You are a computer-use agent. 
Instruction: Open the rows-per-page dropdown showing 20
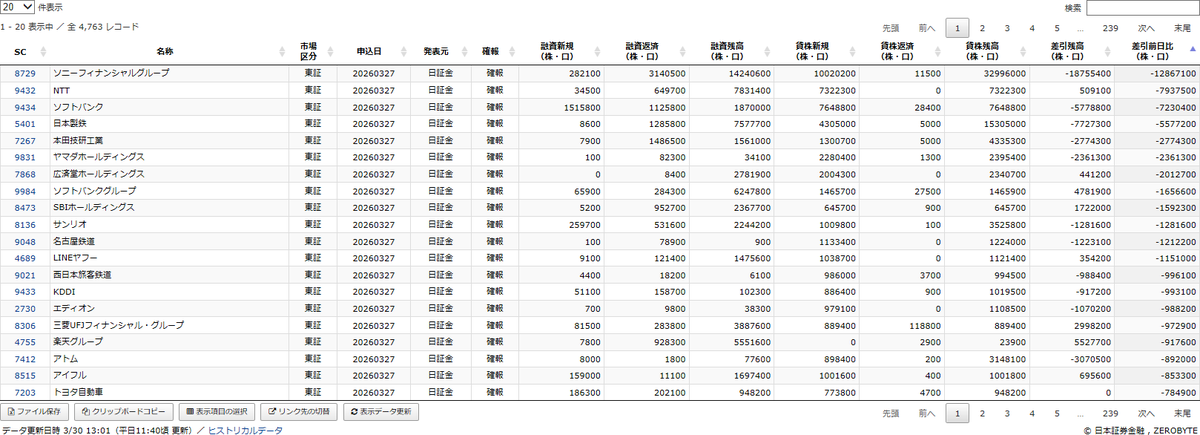(x=17, y=7)
